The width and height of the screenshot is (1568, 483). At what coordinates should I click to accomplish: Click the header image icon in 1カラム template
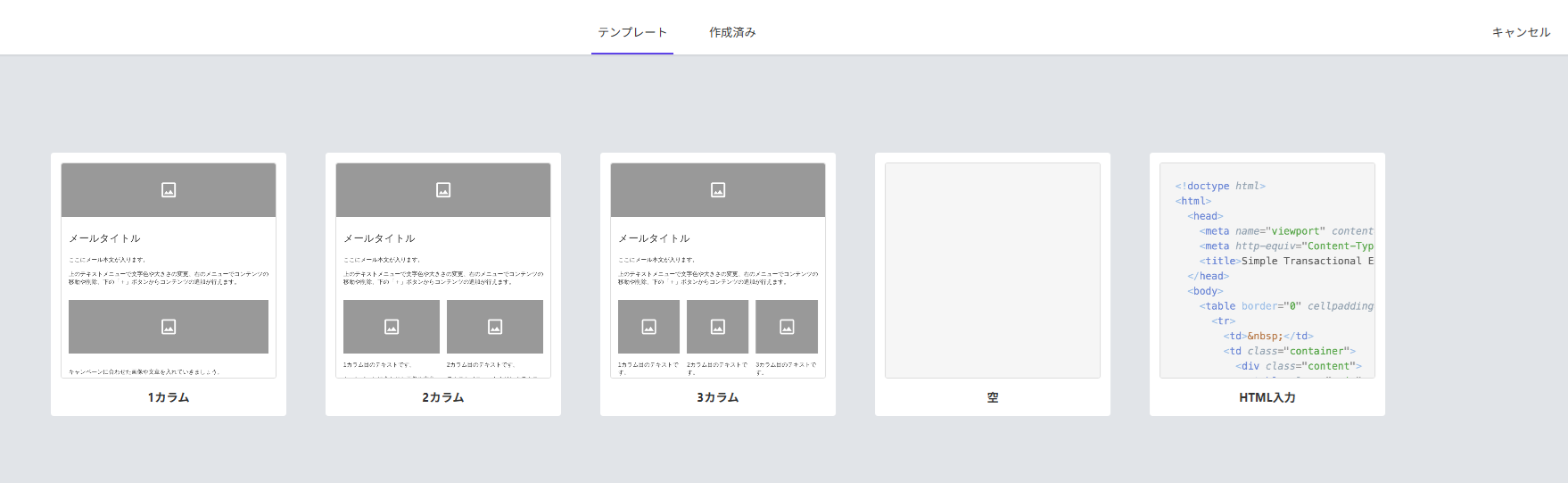pos(169,189)
